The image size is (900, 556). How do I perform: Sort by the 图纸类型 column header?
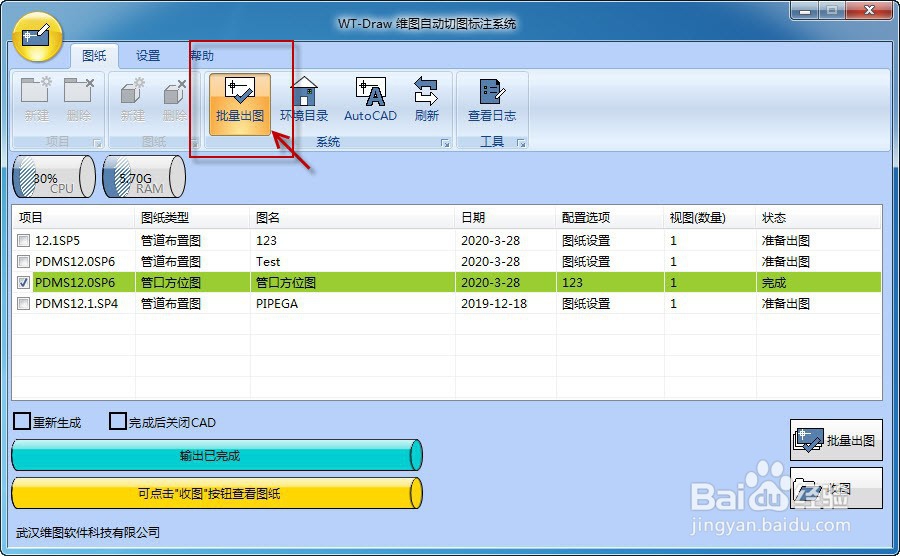click(x=193, y=217)
